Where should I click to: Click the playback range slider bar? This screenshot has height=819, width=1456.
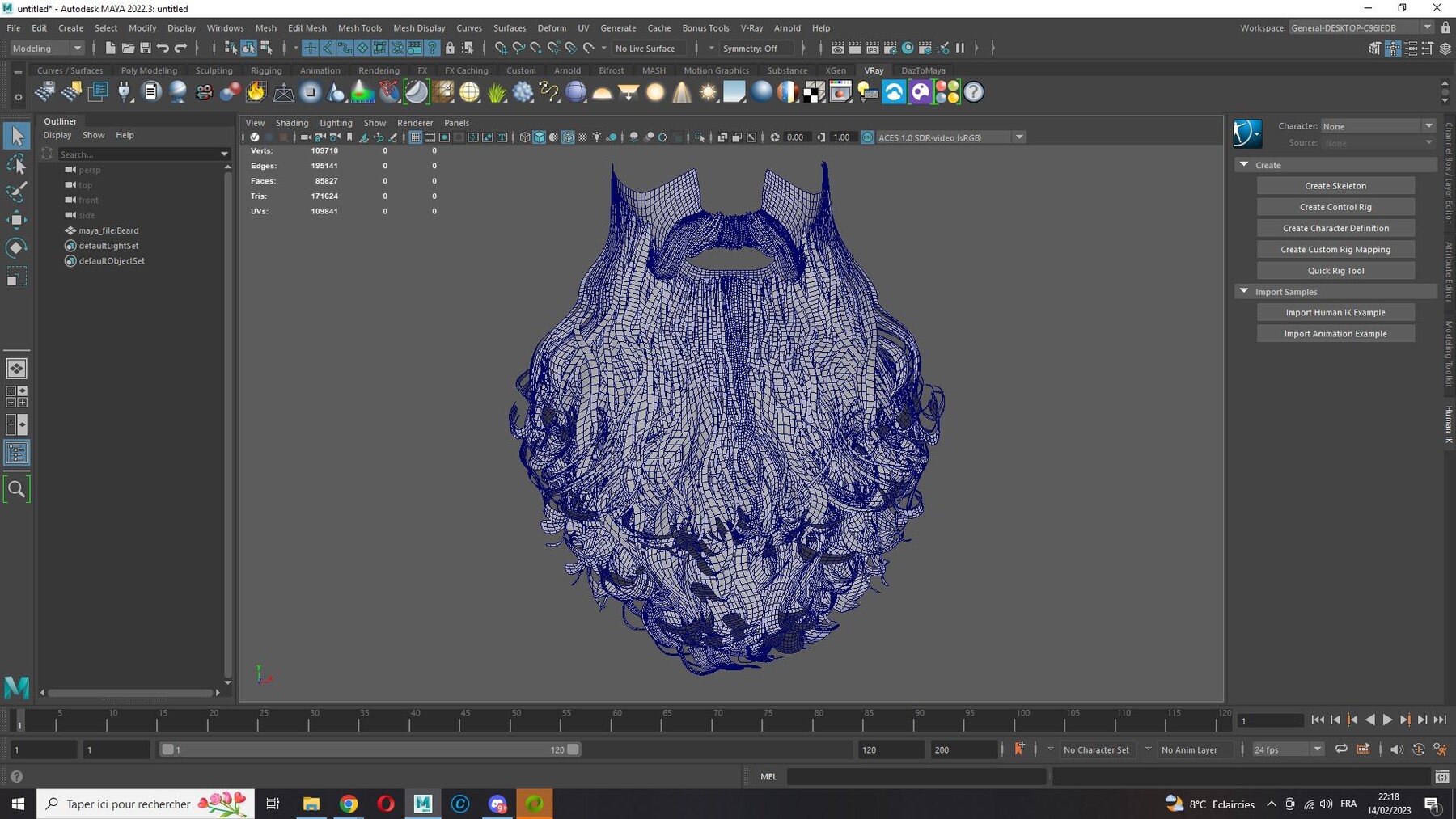pyautogui.click(x=370, y=749)
